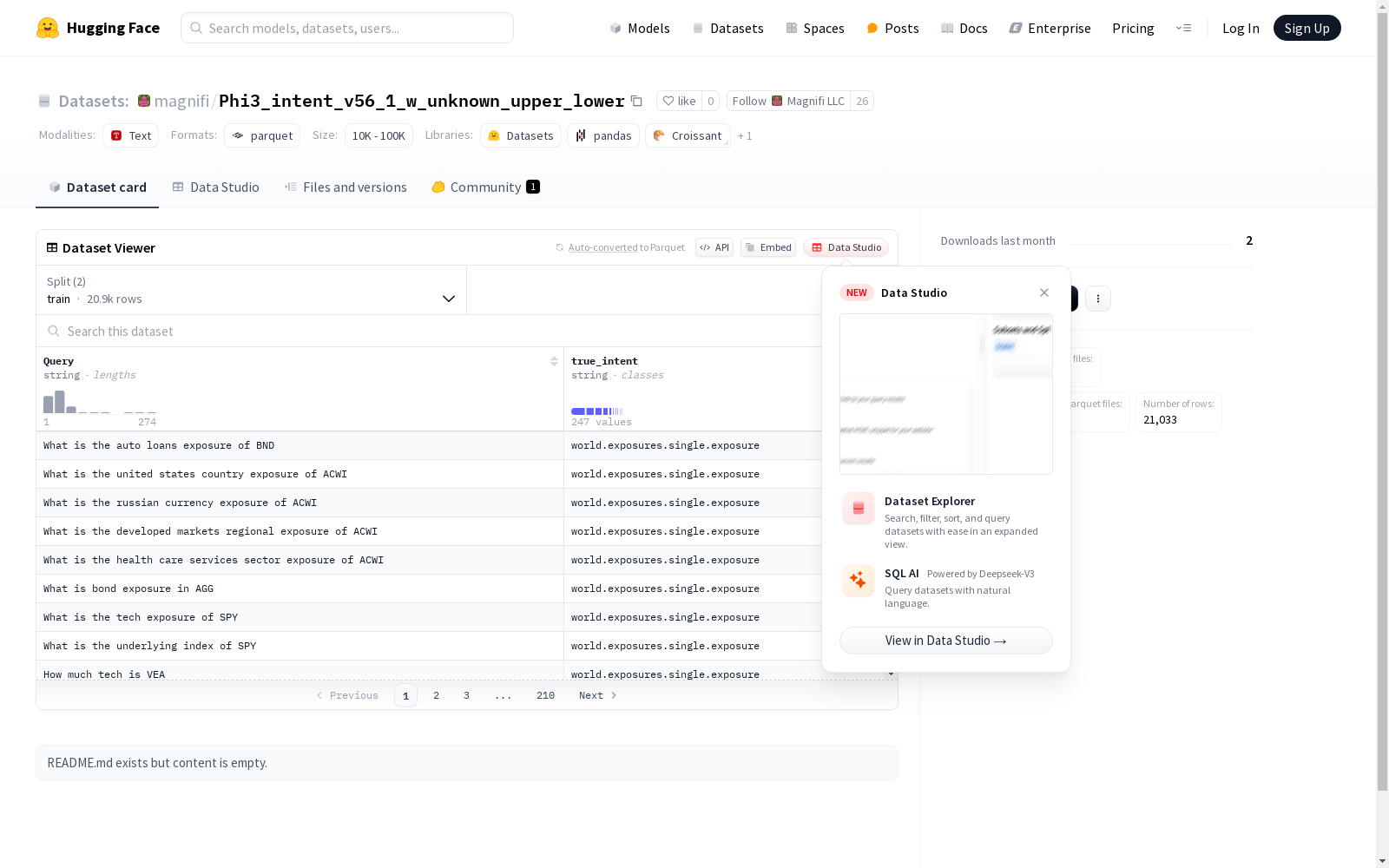This screenshot has height=868, width=1389.
Task: Visit the Pricing page
Action: [x=1133, y=28]
